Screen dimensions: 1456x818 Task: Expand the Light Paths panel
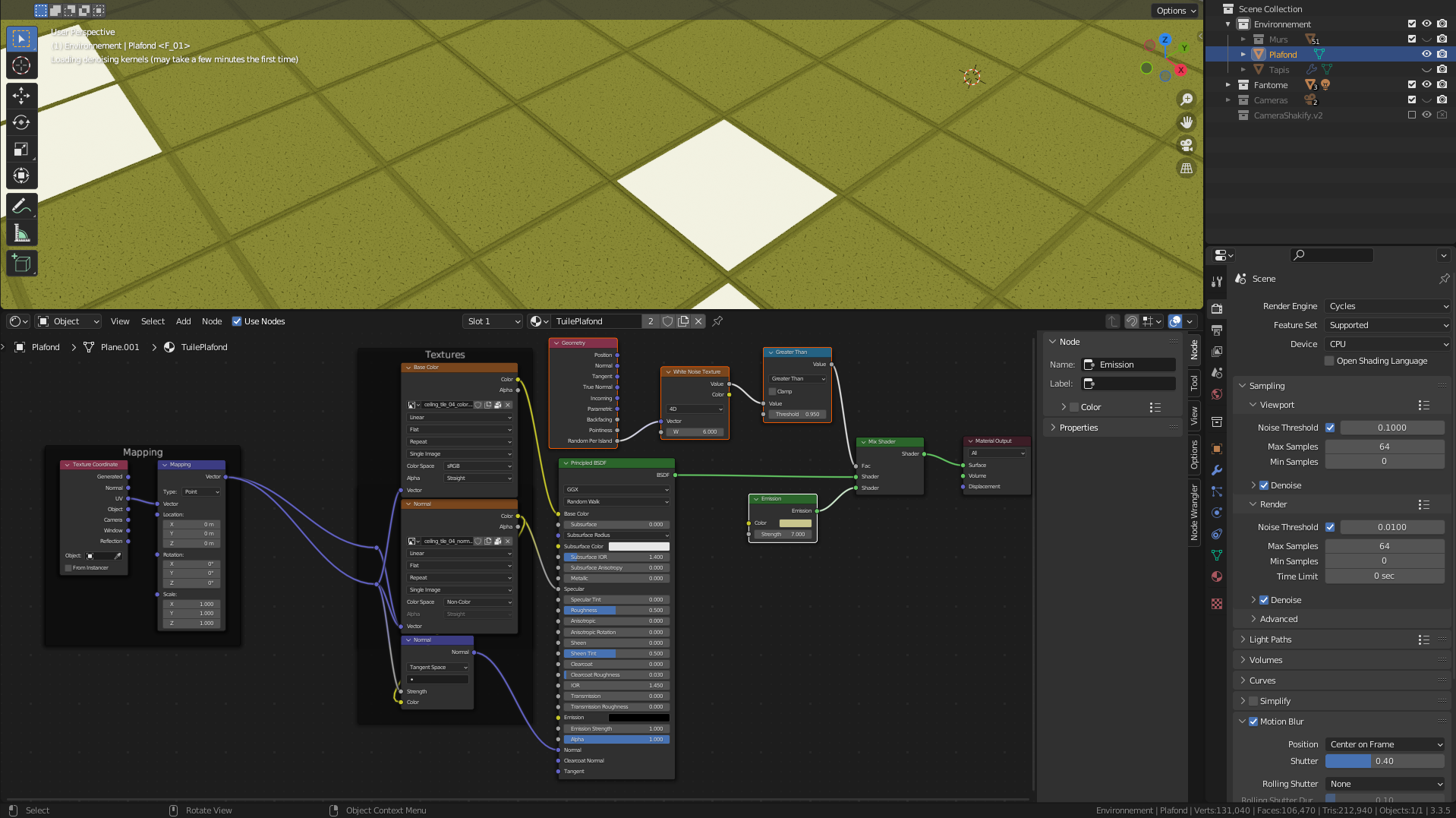click(1270, 640)
